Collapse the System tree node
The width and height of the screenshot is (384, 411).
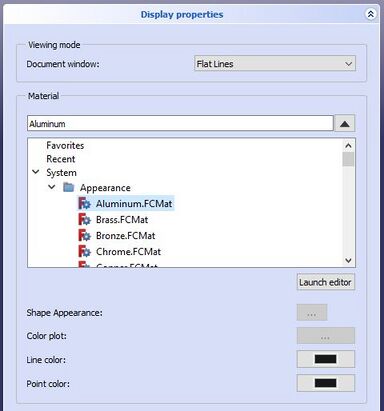[36, 172]
